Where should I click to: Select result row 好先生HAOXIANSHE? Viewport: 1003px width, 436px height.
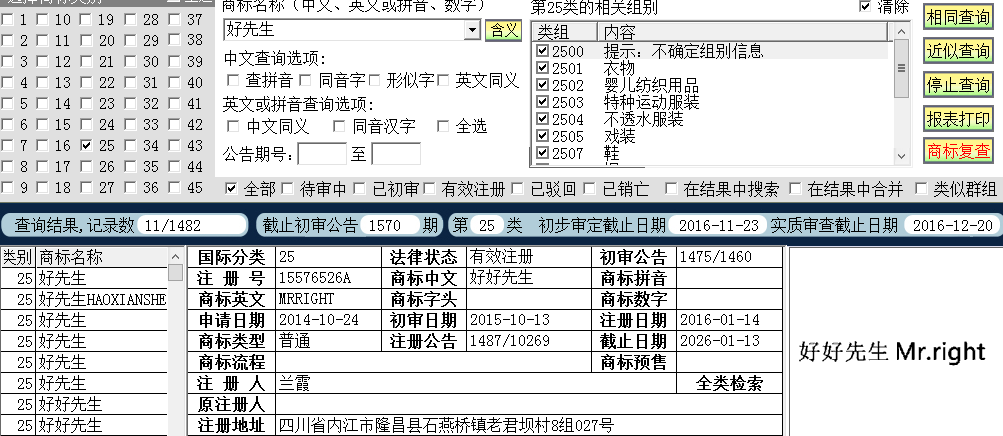click(102, 299)
